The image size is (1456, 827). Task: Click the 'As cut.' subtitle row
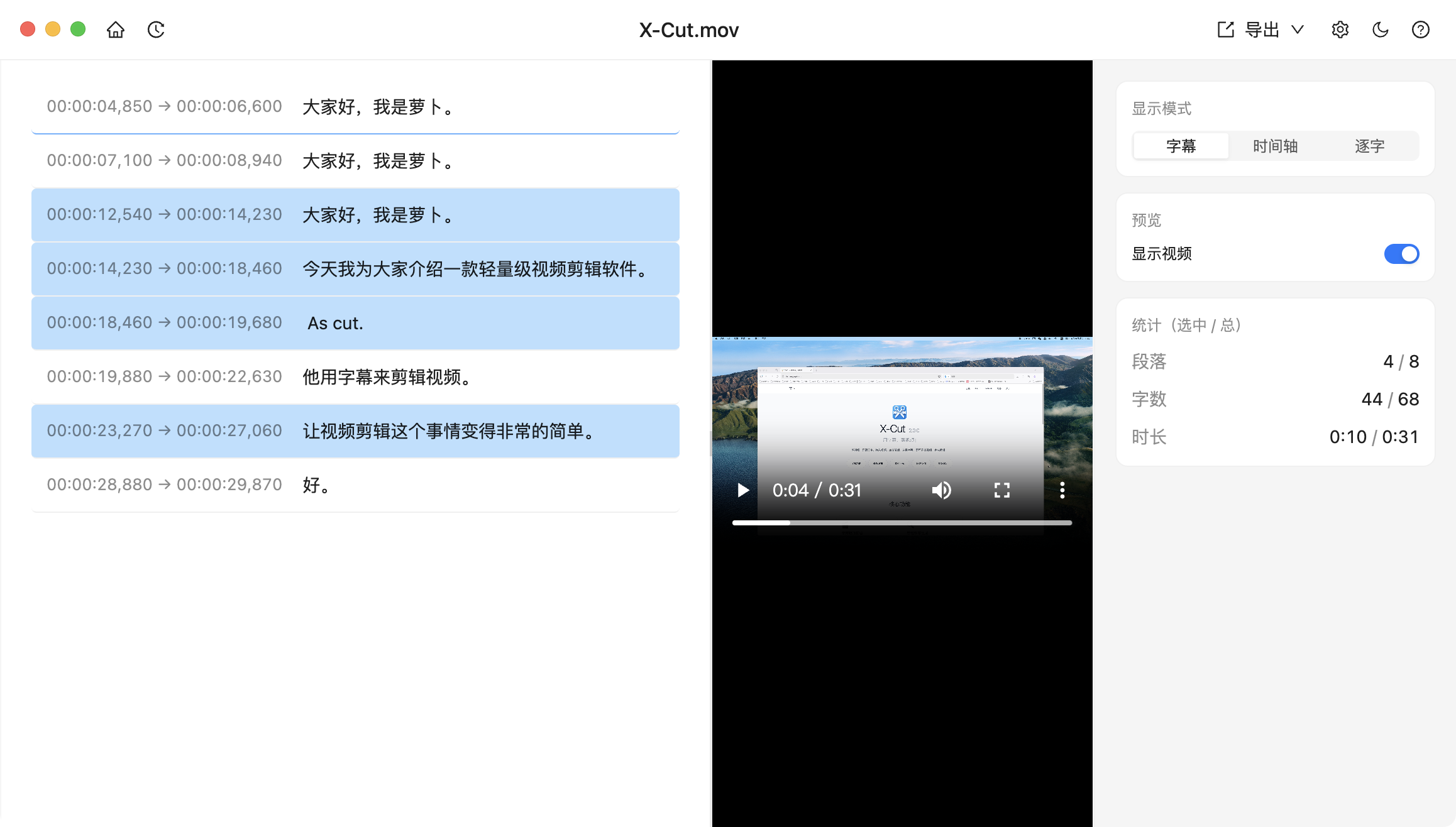(355, 323)
